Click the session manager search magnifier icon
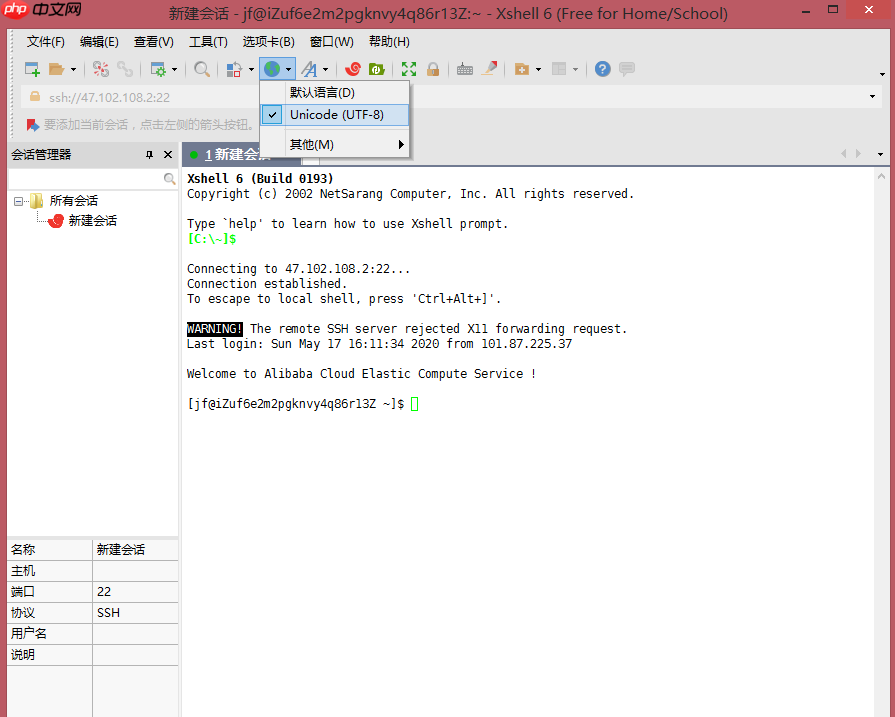 170,179
